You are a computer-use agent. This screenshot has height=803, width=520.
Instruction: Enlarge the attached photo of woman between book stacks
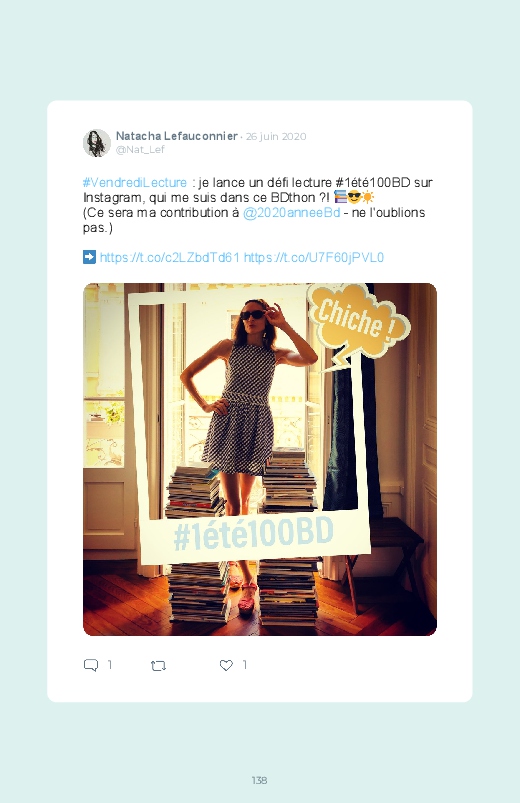tap(260, 459)
